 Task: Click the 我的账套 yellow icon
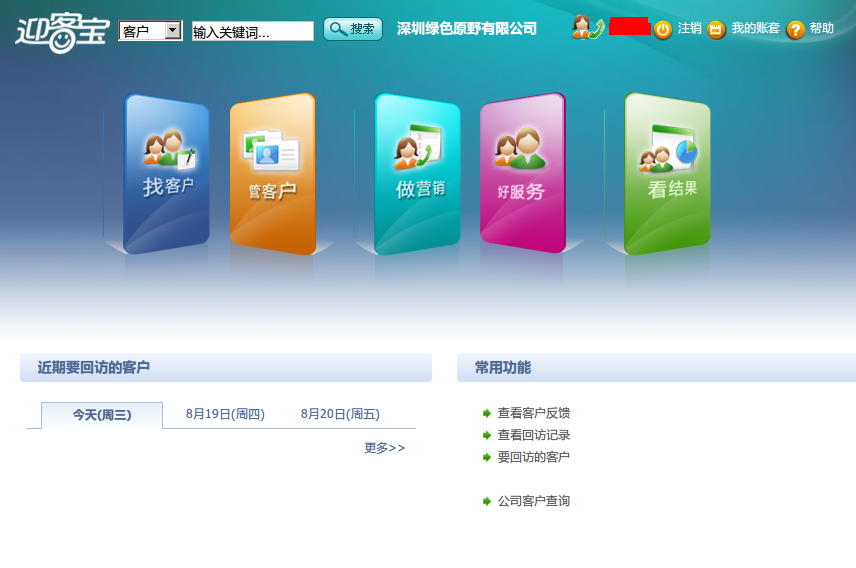pos(716,29)
